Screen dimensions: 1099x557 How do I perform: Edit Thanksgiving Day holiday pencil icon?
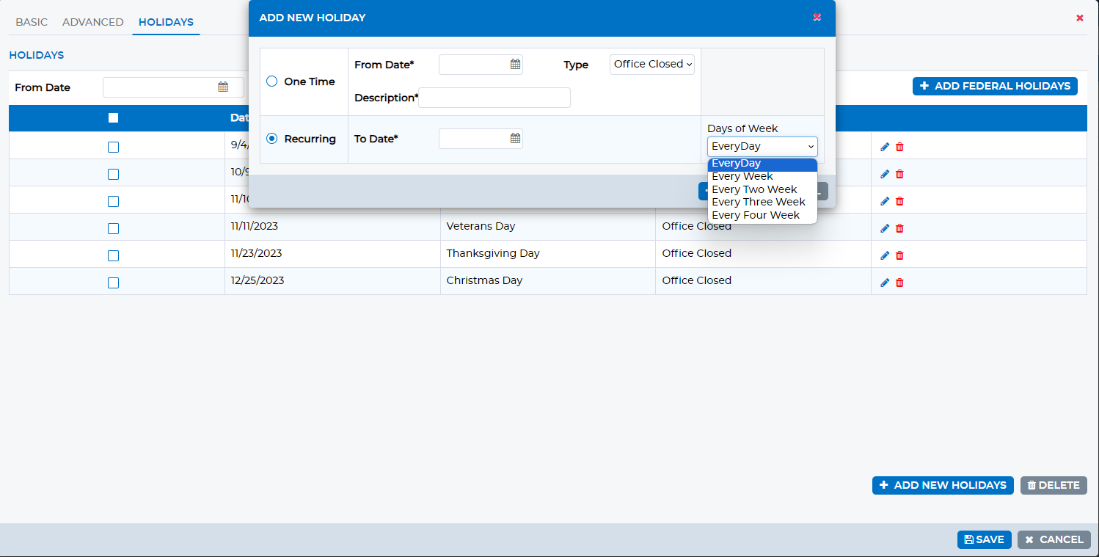885,256
